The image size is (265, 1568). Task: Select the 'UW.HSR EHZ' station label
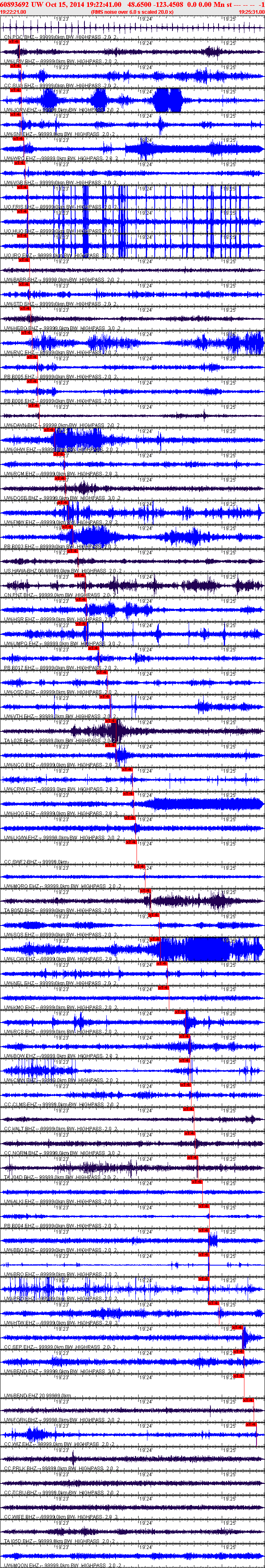(19, 620)
